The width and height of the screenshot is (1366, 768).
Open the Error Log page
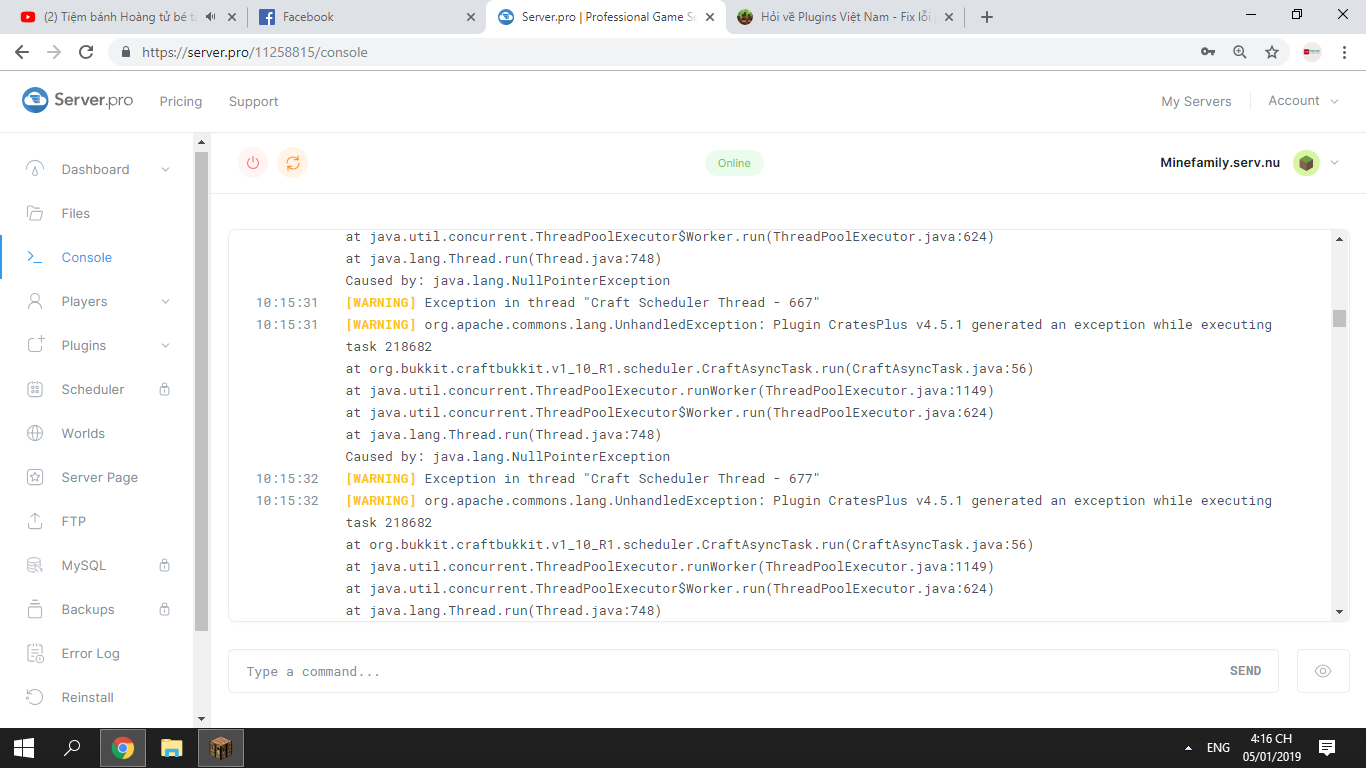[90, 653]
